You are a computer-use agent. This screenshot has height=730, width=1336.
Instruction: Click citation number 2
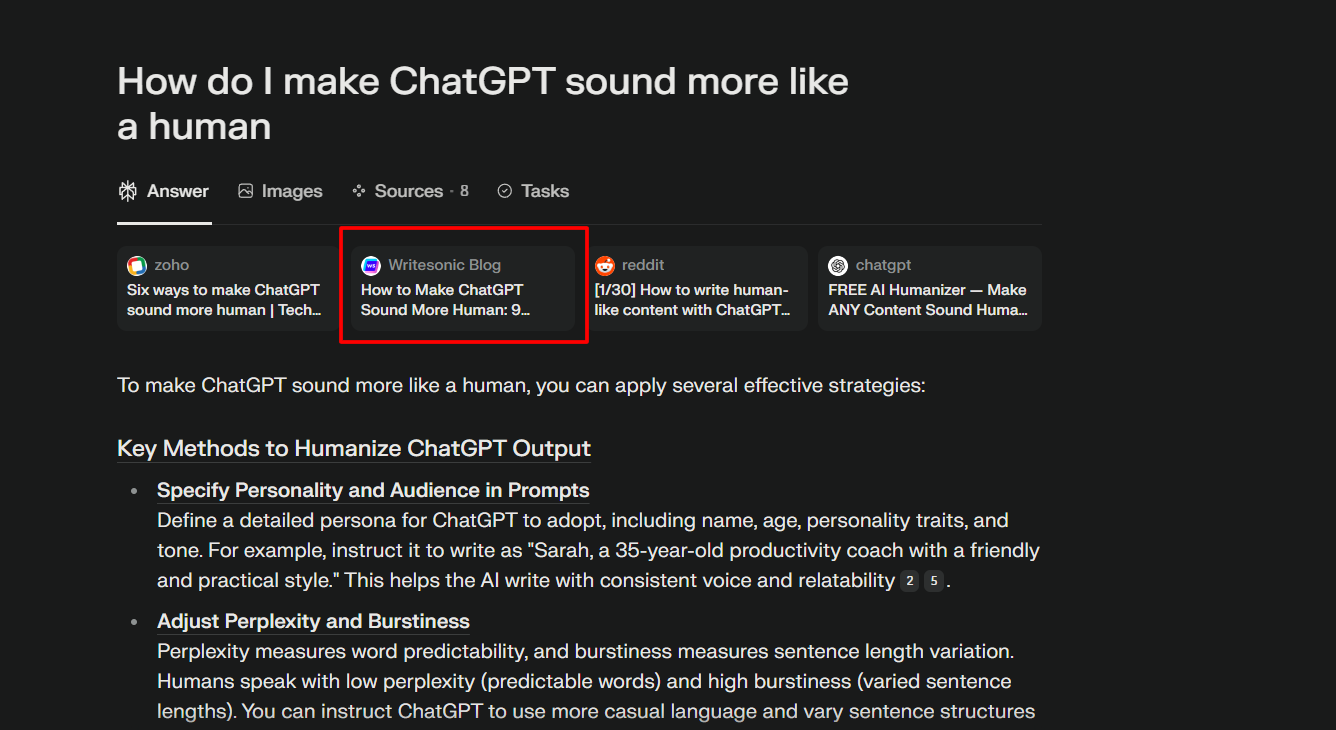tap(909, 581)
